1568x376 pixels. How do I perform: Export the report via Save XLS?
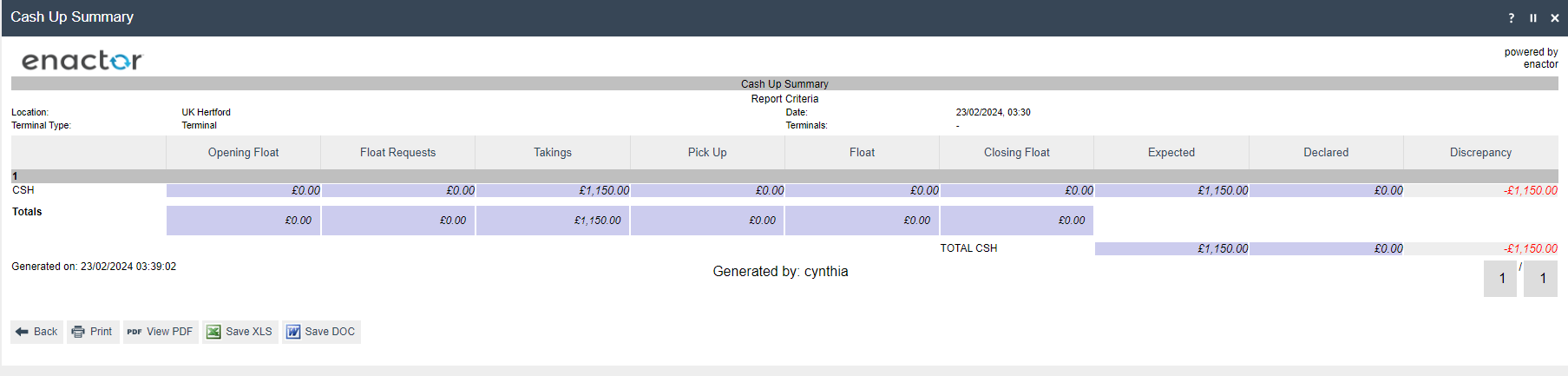(239, 332)
